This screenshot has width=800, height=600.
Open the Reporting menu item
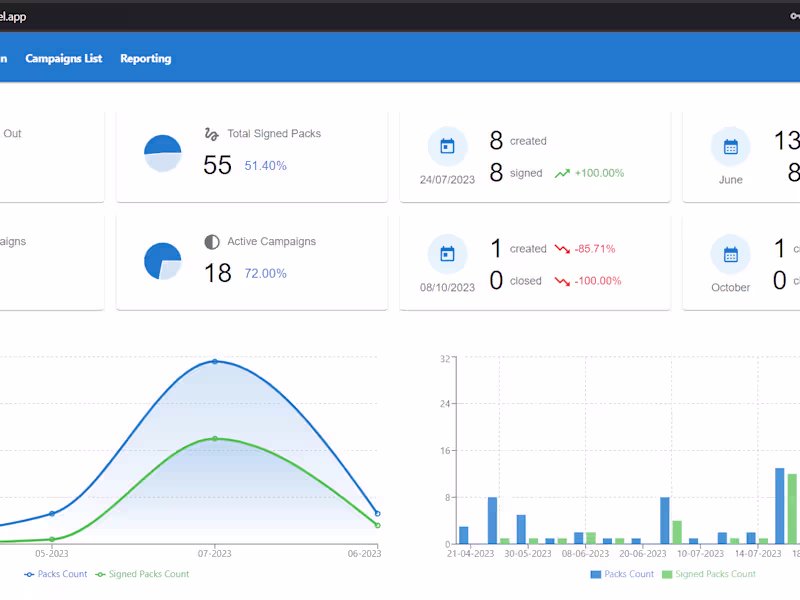(x=146, y=59)
